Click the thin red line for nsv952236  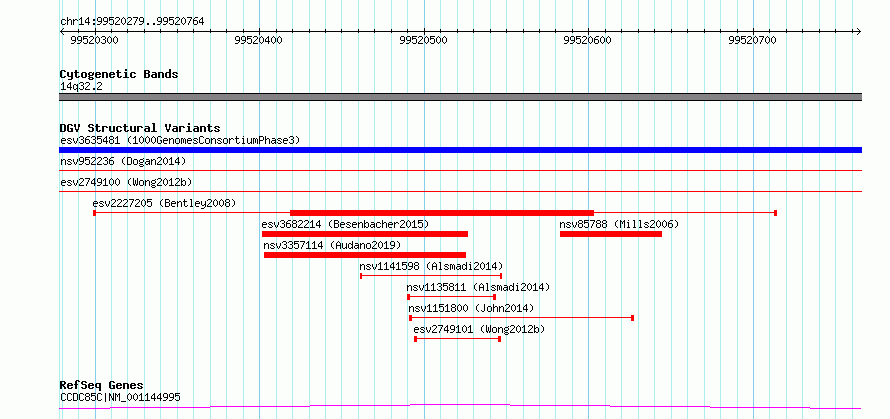pyautogui.click(x=460, y=170)
